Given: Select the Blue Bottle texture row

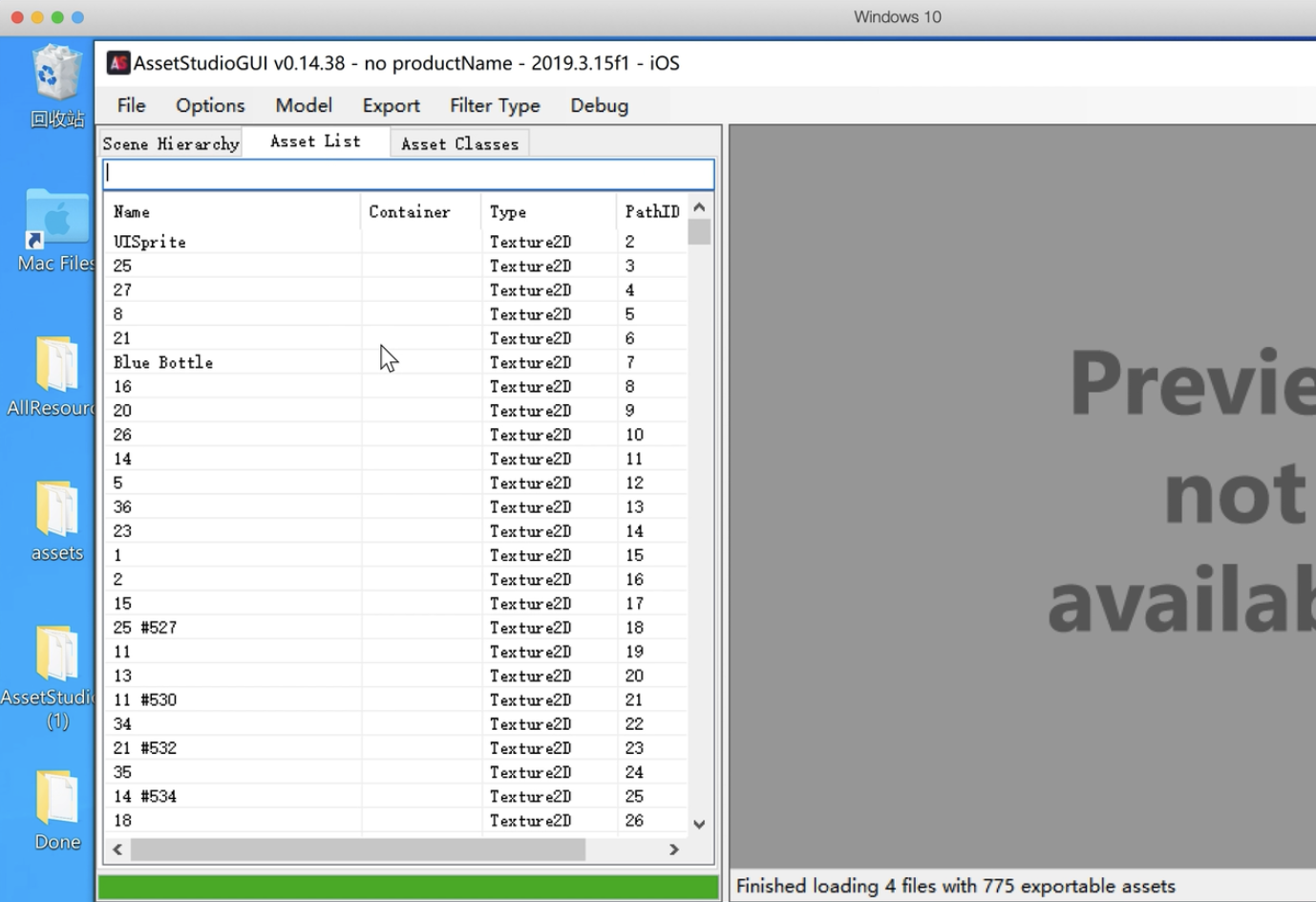Looking at the screenshot, I should coord(395,362).
